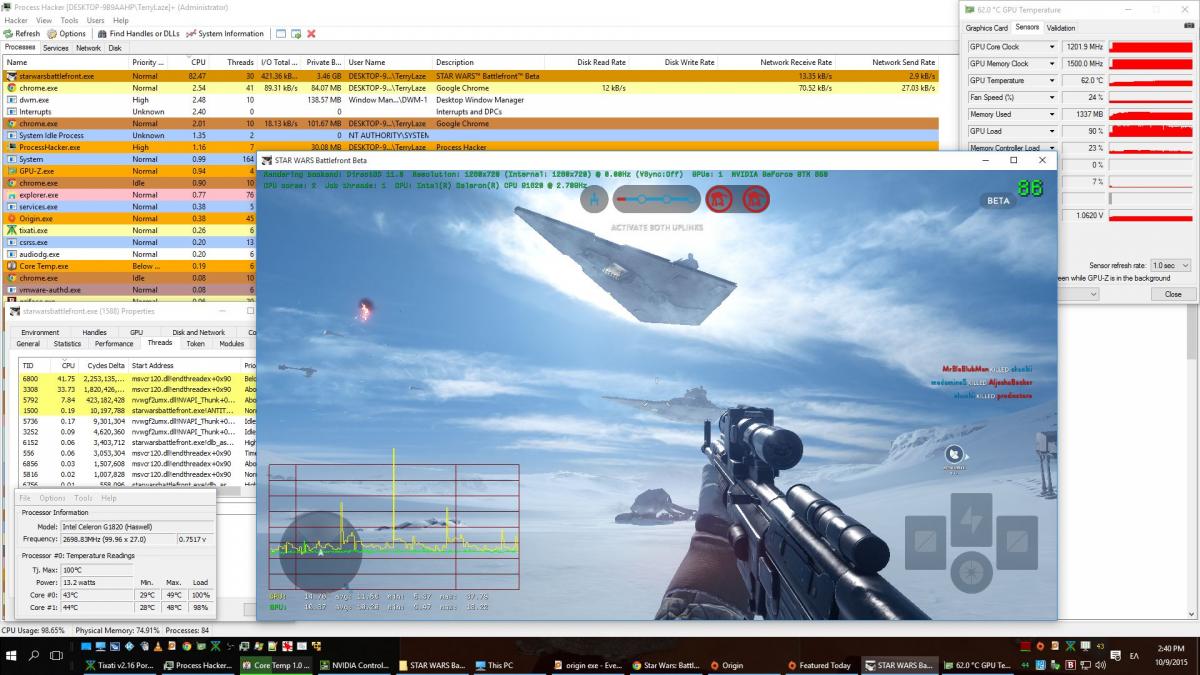The image size is (1200, 675).
Task: Select the GPU-Z.exe process icon
Action: pos(12,171)
